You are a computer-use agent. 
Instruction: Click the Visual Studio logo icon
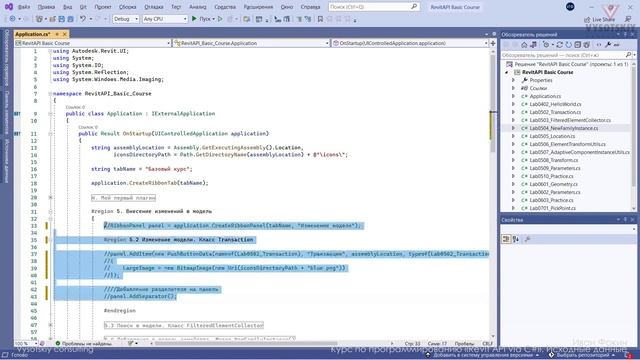[x=8, y=7]
